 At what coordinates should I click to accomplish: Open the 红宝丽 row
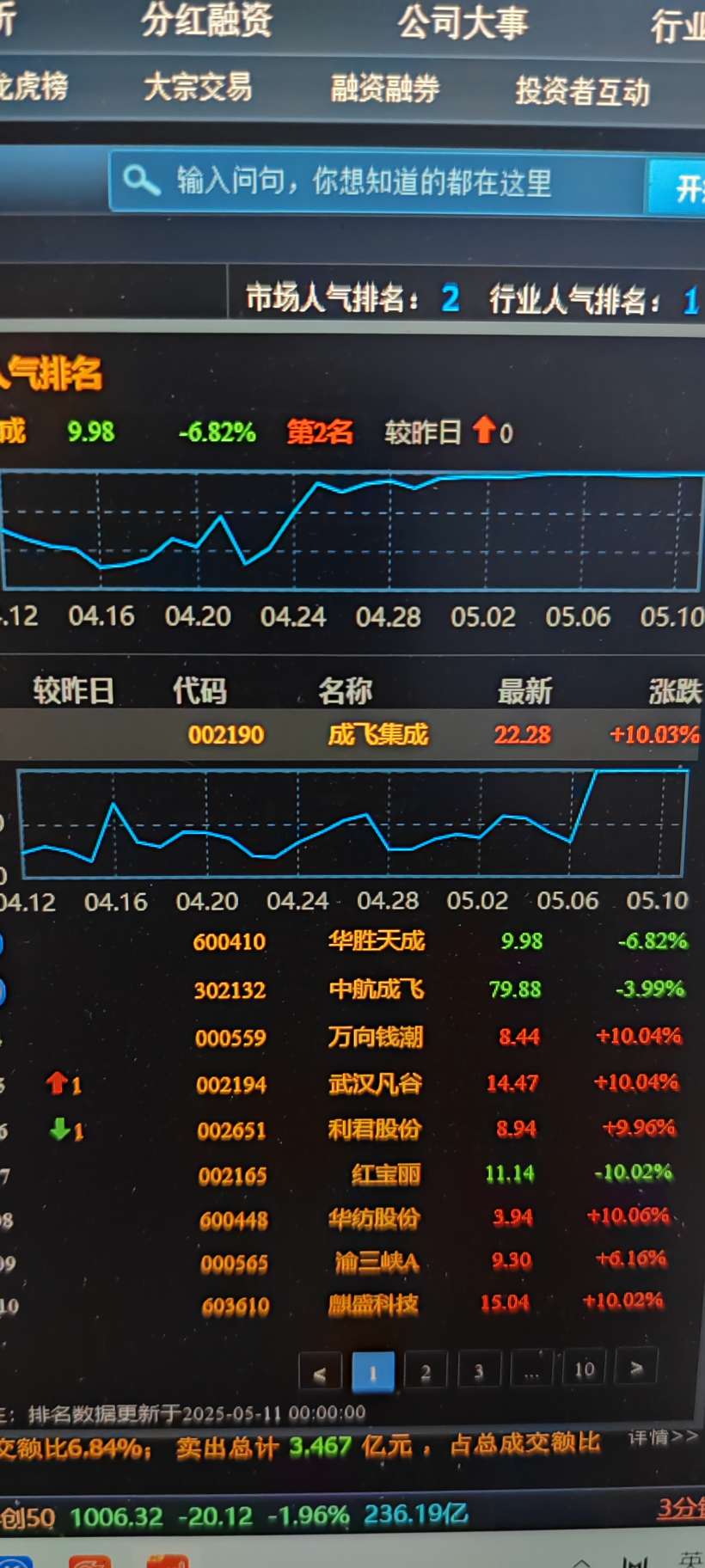tap(386, 1173)
